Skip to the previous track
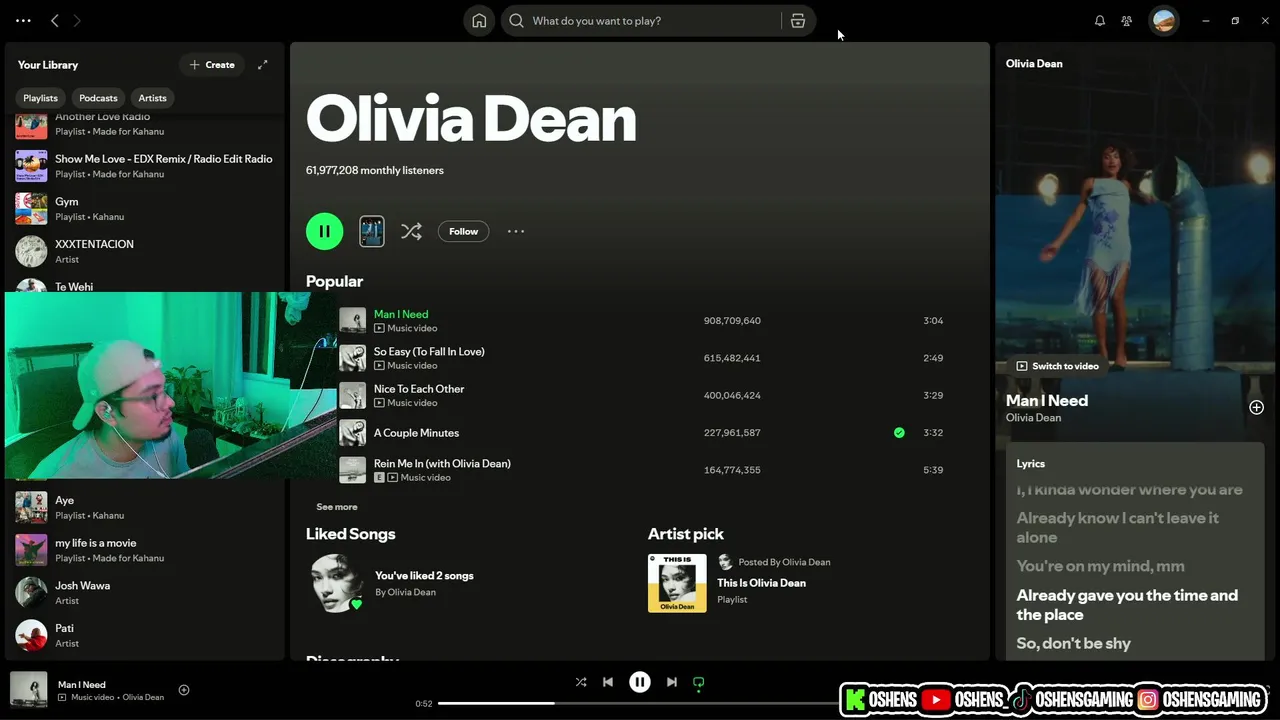 click(608, 682)
